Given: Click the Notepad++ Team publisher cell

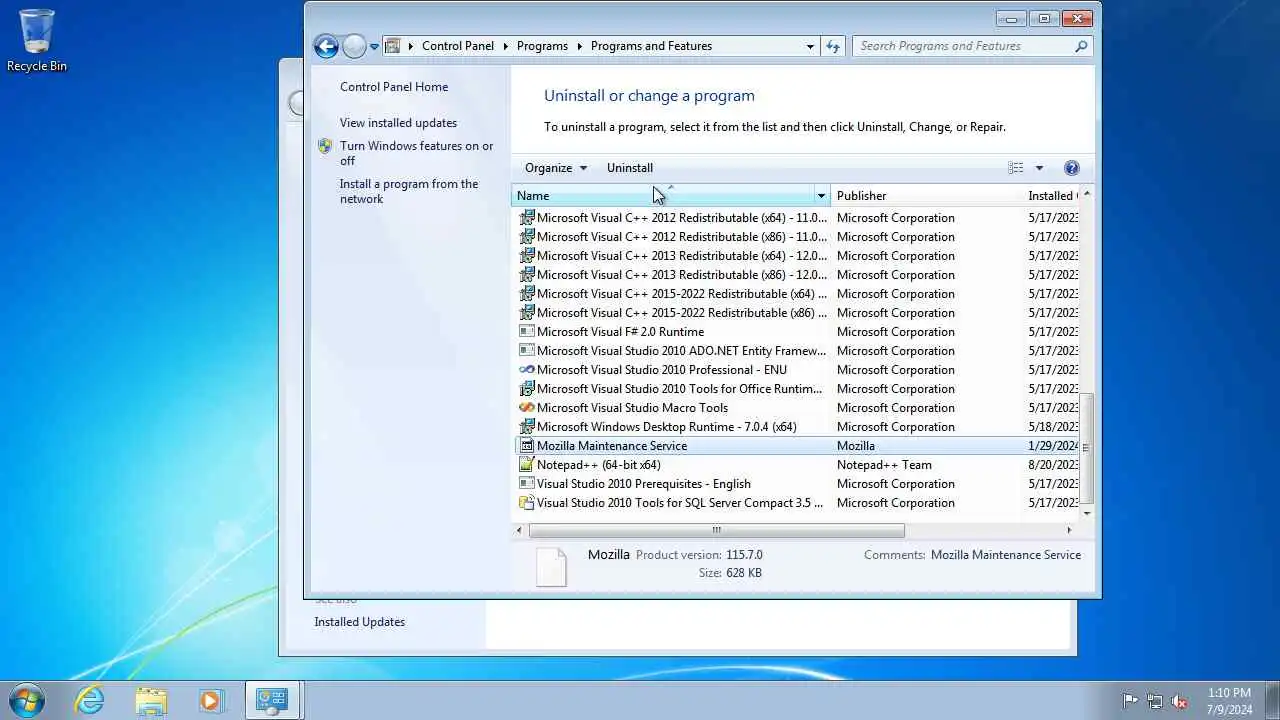Looking at the screenshot, I should (x=884, y=465).
